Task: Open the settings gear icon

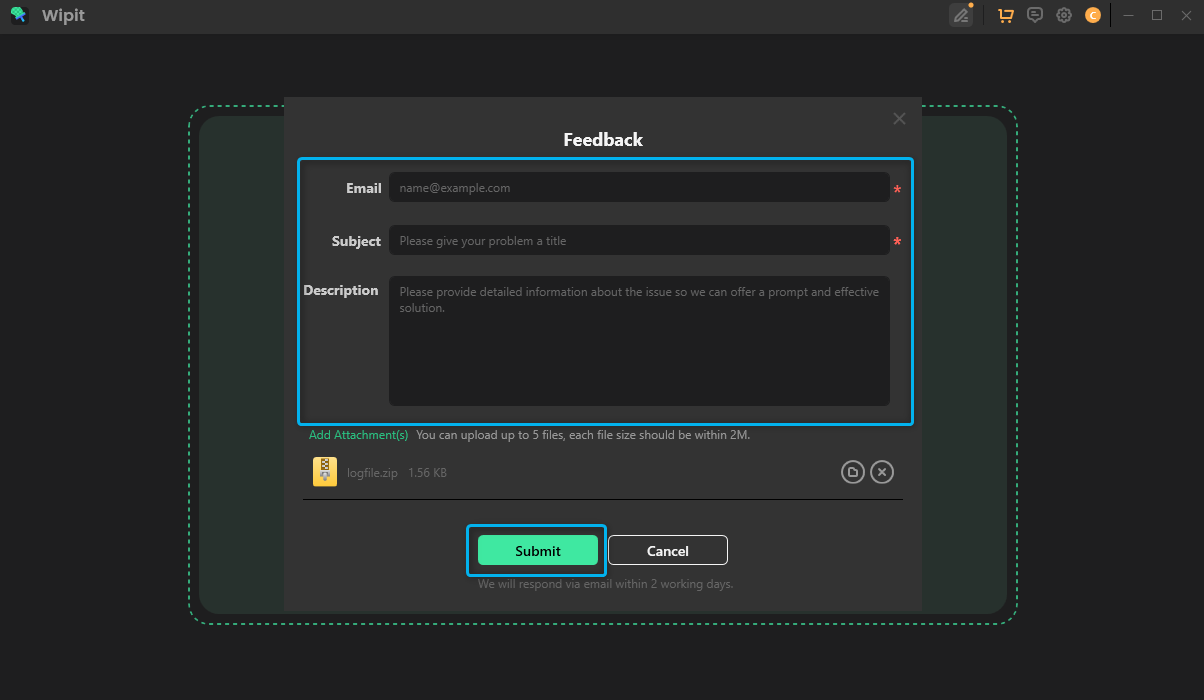Action: 1063,15
